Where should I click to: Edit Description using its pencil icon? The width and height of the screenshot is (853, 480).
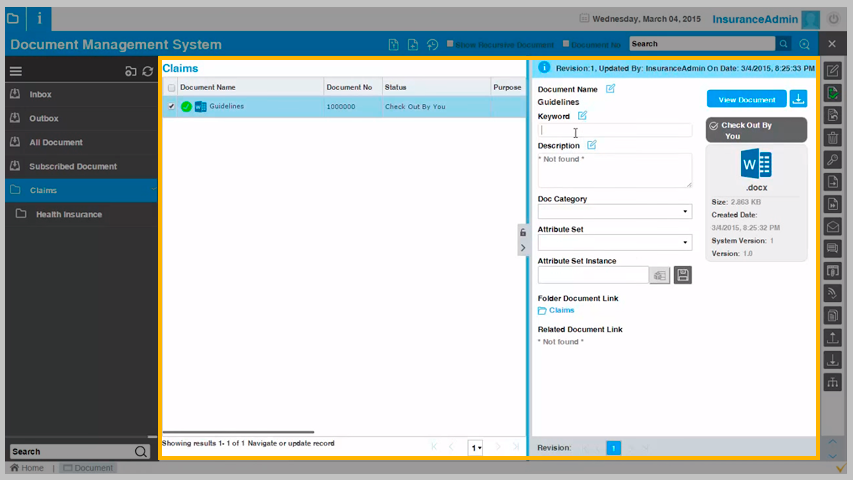coord(592,145)
